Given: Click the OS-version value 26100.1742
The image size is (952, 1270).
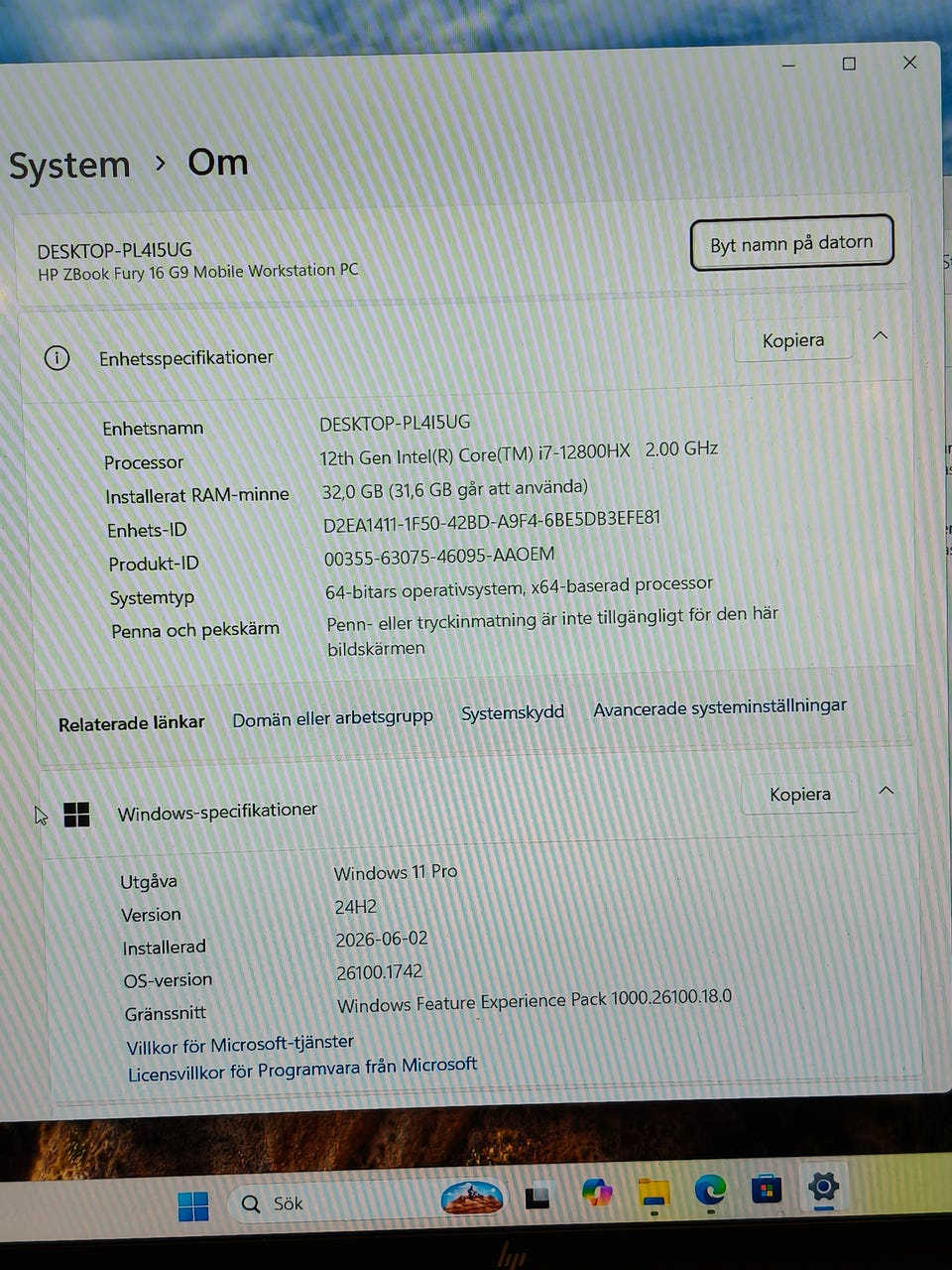Looking at the screenshot, I should tap(379, 972).
